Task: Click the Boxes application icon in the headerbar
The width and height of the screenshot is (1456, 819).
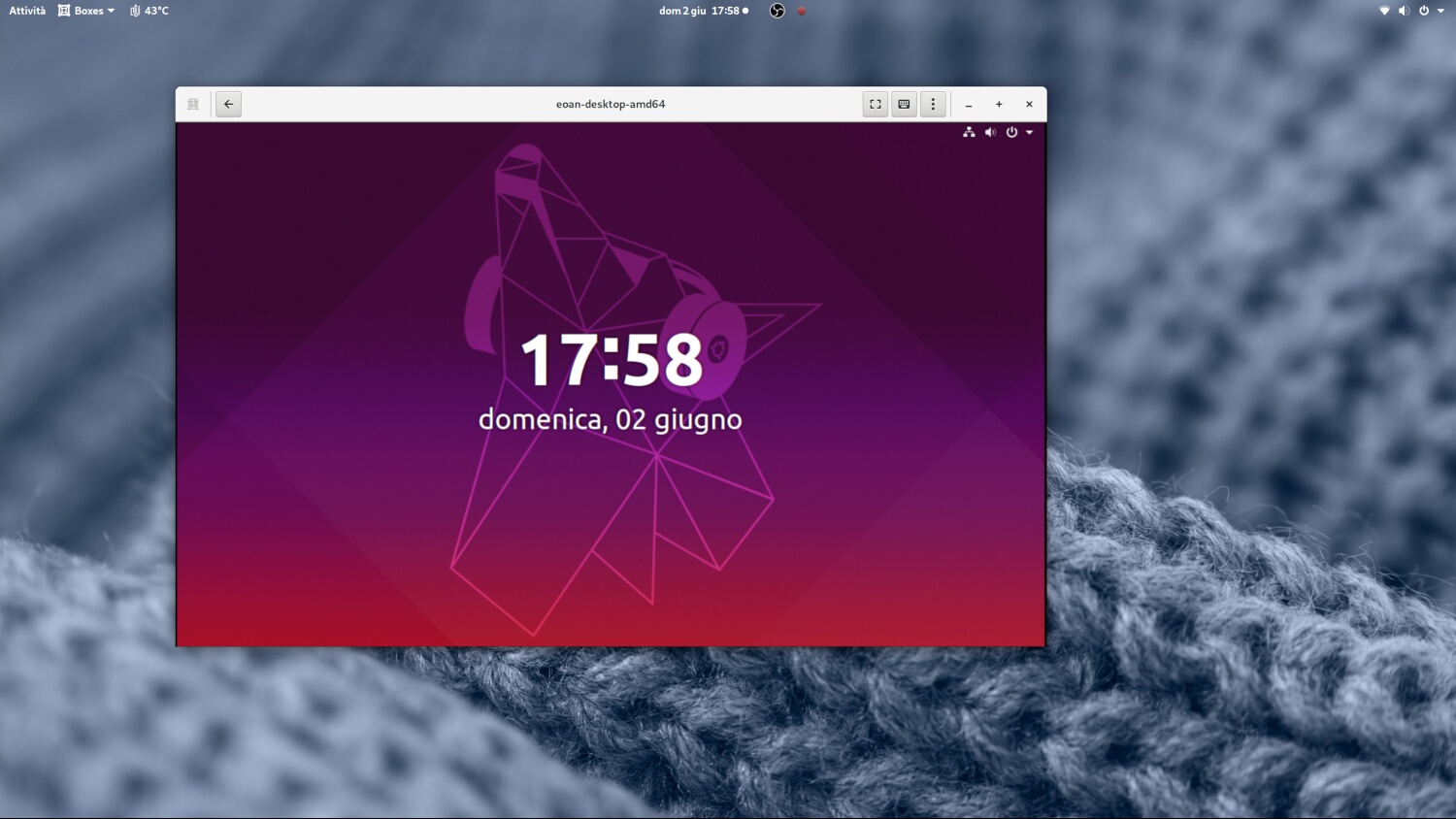Action: click(x=193, y=104)
